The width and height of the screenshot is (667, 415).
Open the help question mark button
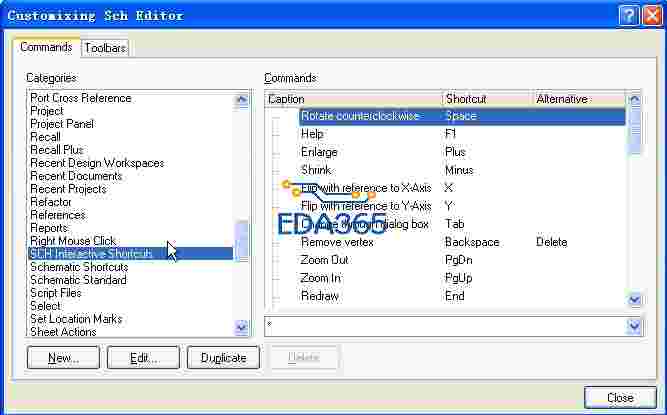628,16
